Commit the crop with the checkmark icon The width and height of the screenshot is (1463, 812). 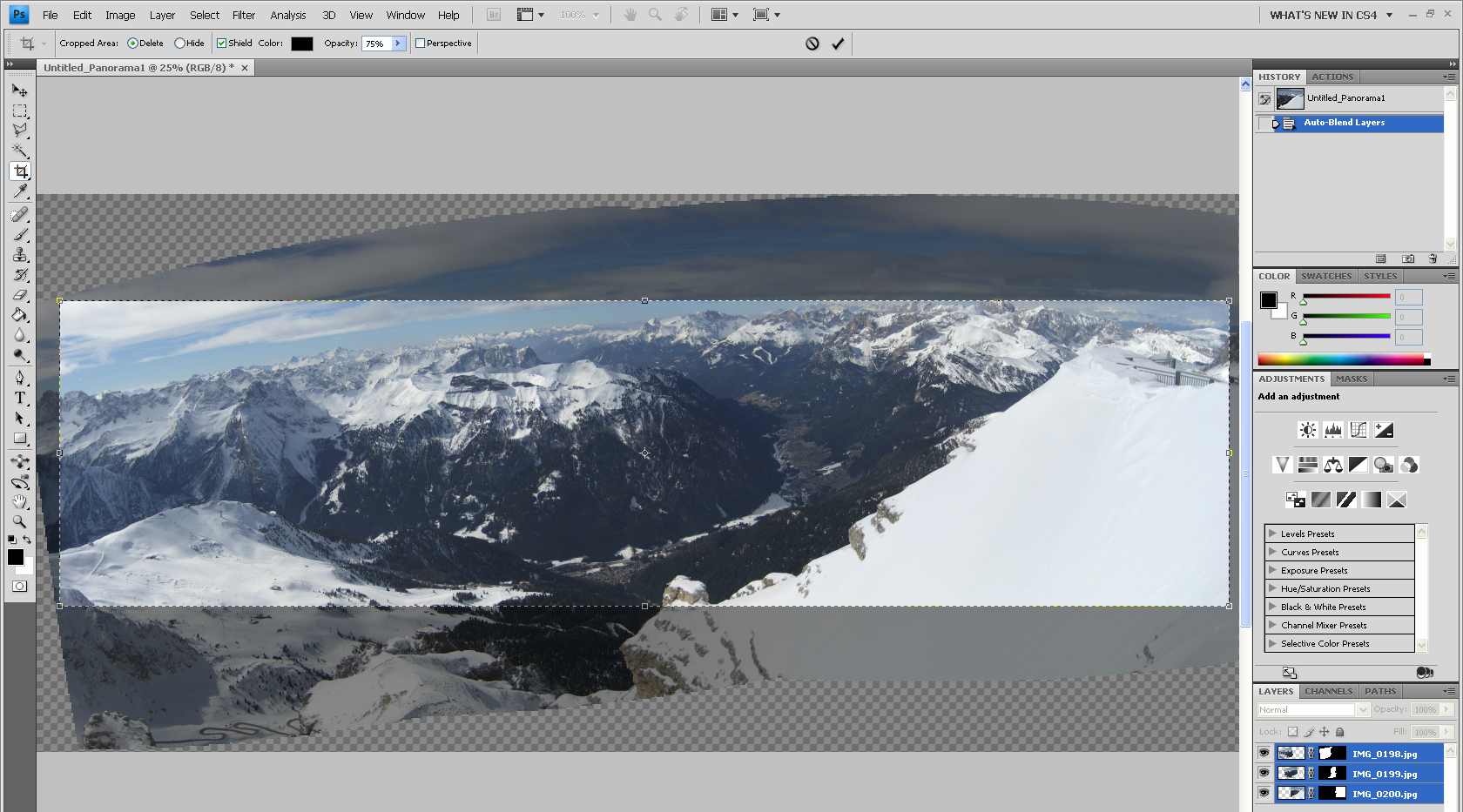(x=838, y=44)
